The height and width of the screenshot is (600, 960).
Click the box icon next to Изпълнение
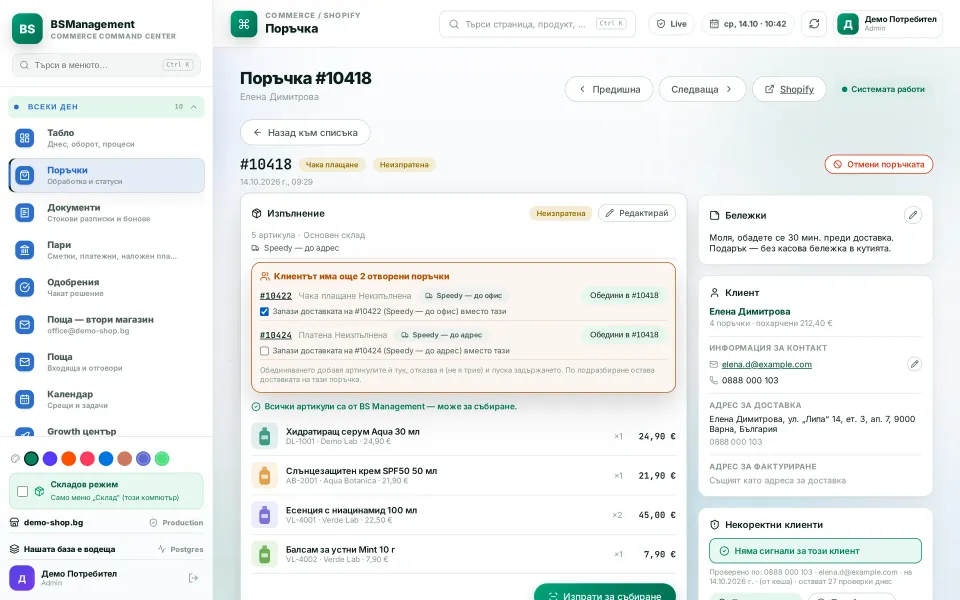tap(257, 213)
